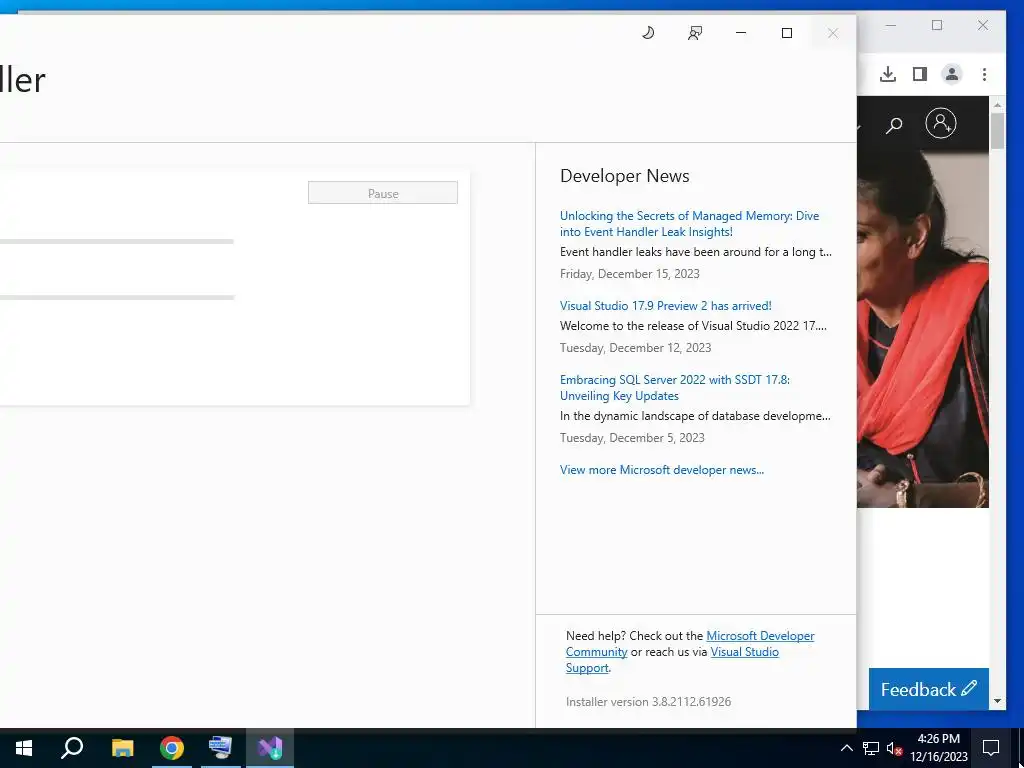Click the 'Event handler leaks have been around' summary

pyautogui.click(x=696, y=251)
